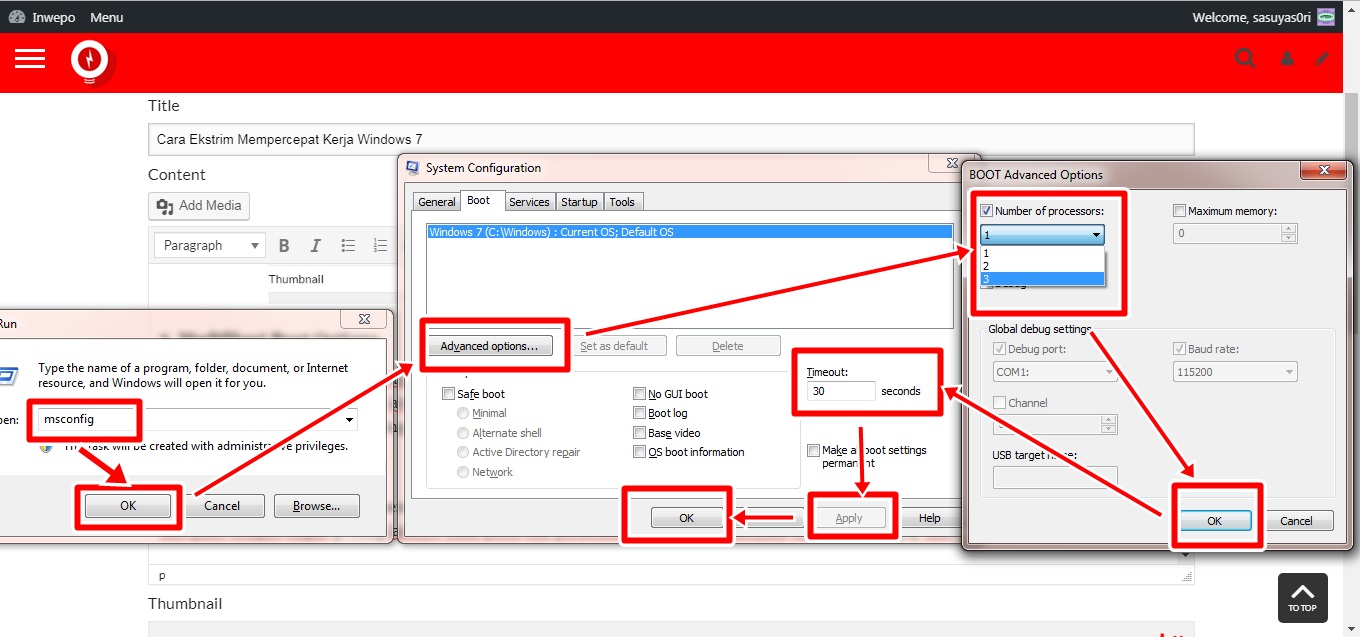Viewport: 1360px width, 637px height.
Task: Click the Channel spinner arrows
Action: click(1108, 427)
